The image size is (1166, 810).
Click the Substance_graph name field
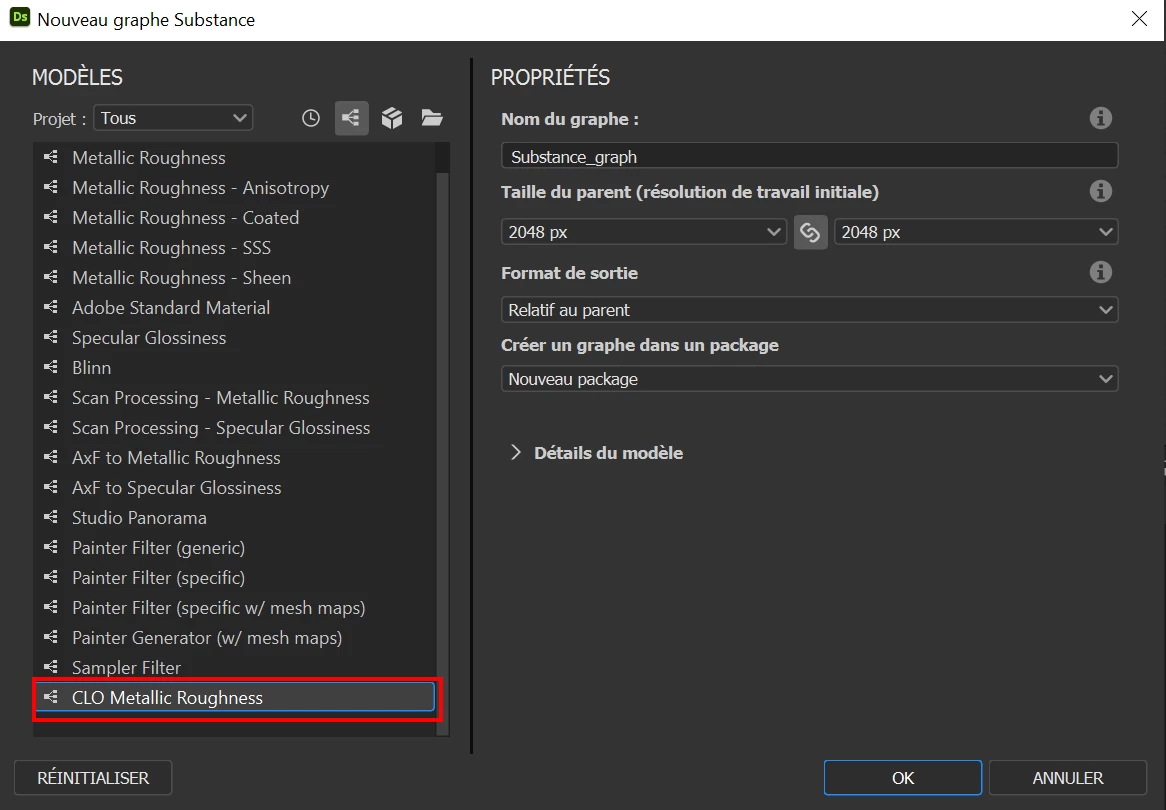(810, 156)
